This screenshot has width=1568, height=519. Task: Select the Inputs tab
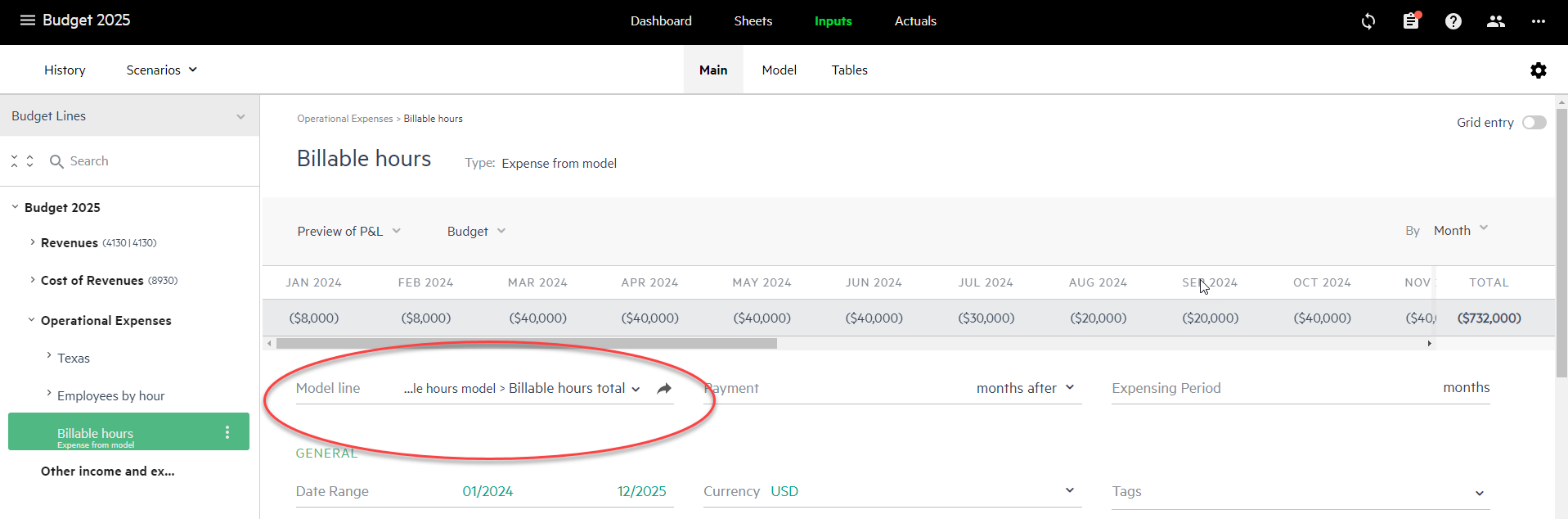pyautogui.click(x=833, y=21)
